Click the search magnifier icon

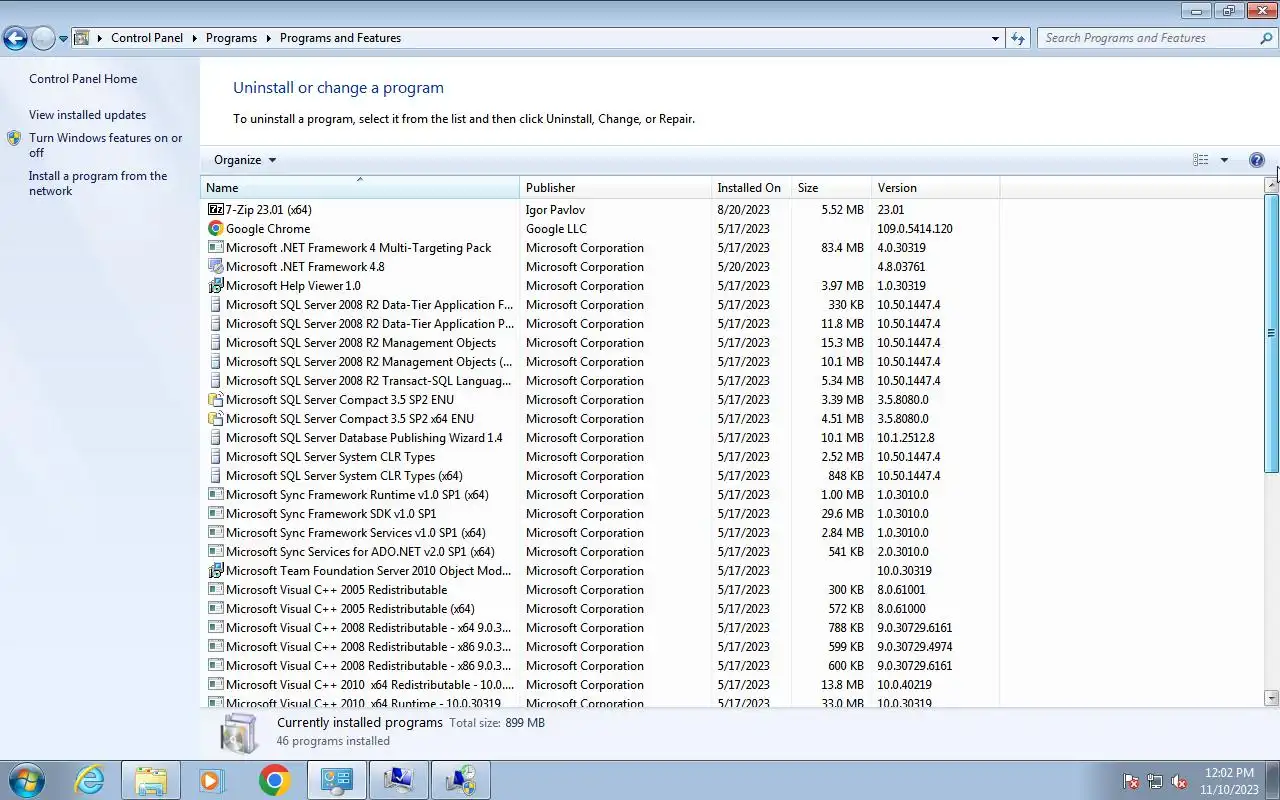click(x=1266, y=38)
